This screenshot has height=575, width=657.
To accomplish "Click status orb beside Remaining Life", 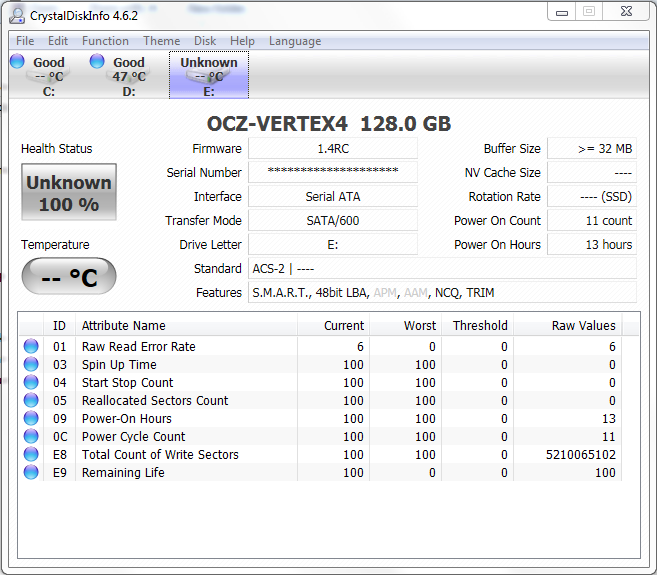I will click(x=31, y=473).
